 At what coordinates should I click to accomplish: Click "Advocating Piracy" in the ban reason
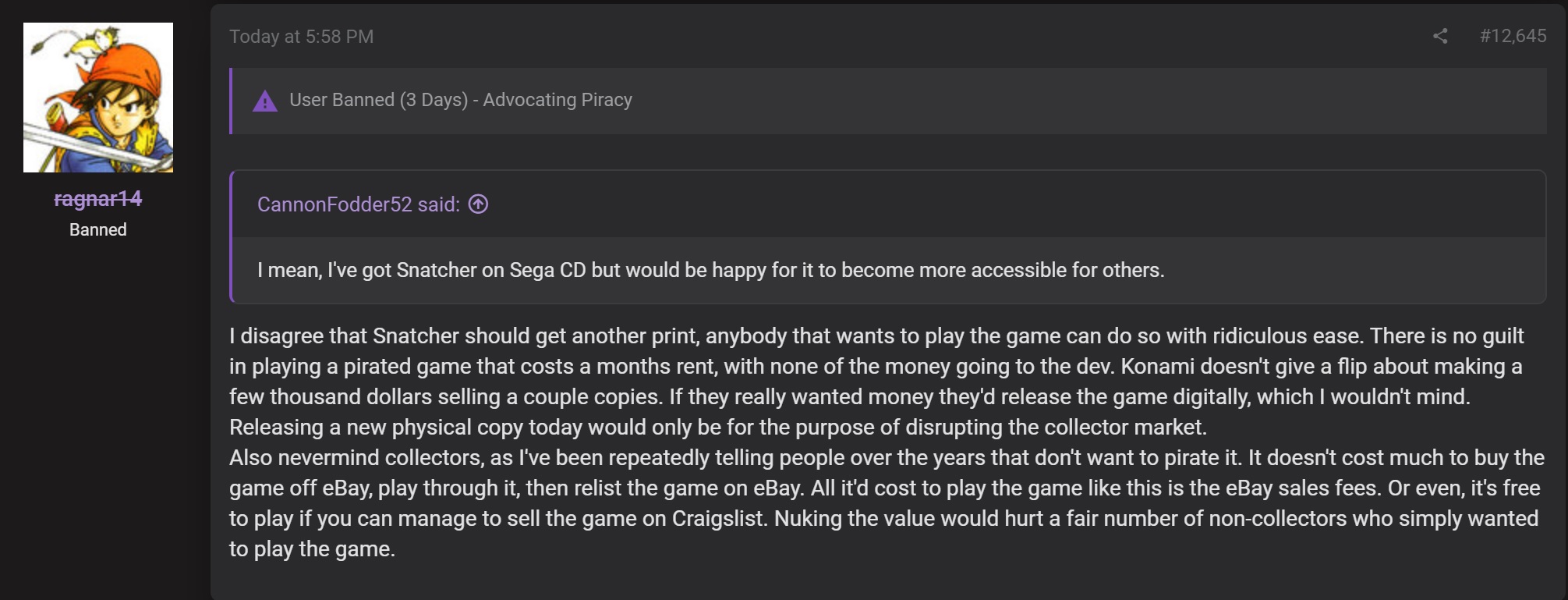[x=557, y=100]
